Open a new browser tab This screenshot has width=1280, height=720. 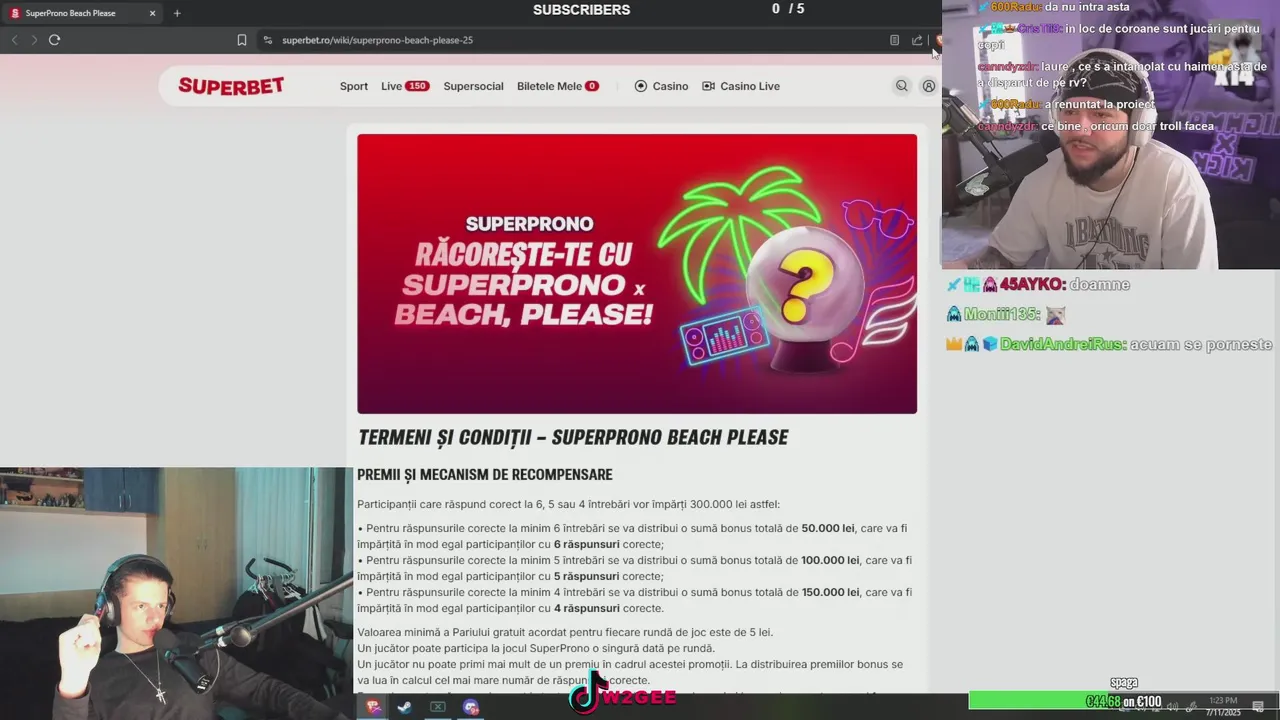pos(177,13)
